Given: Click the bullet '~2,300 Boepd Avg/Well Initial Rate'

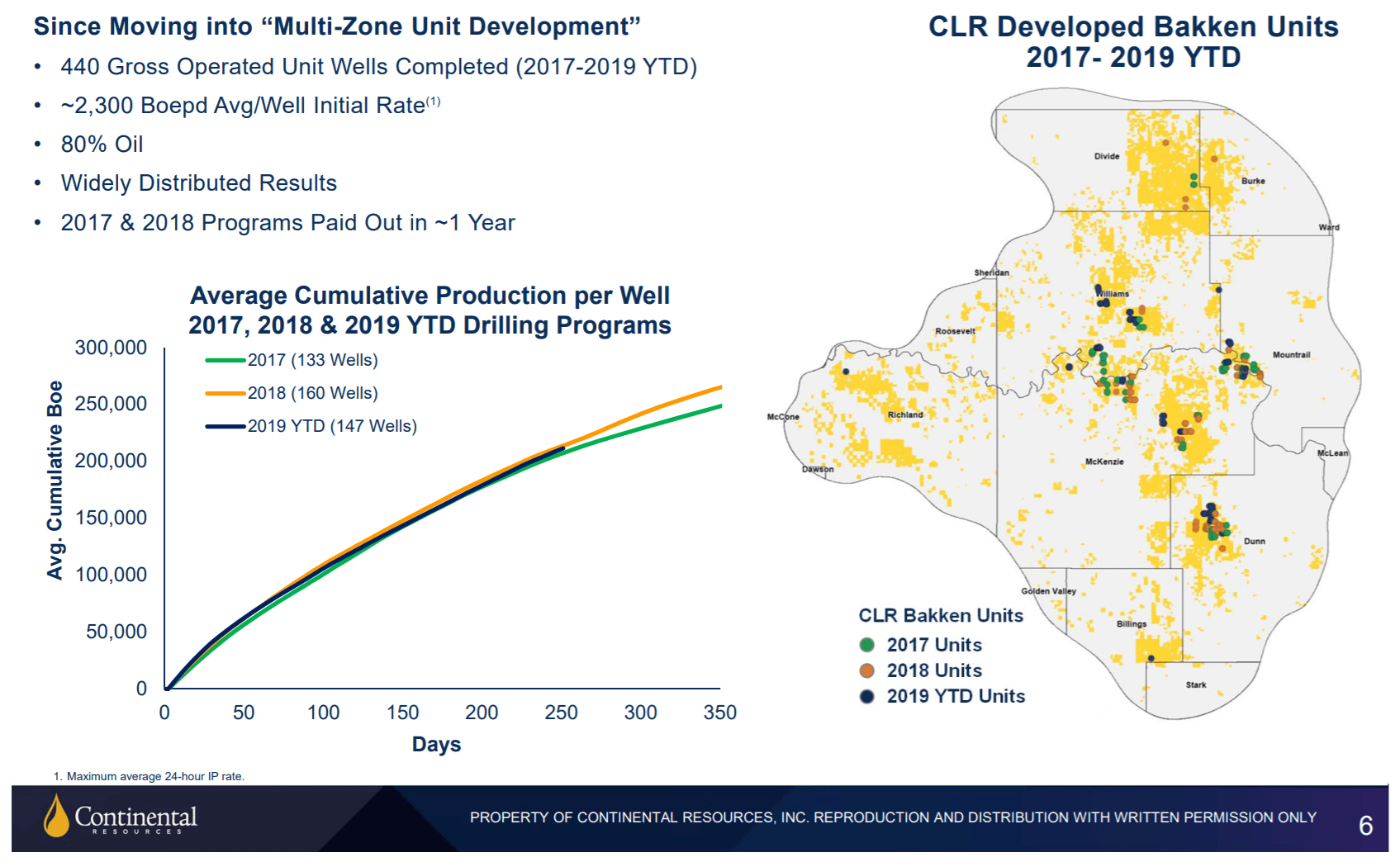Looking at the screenshot, I should (x=250, y=106).
